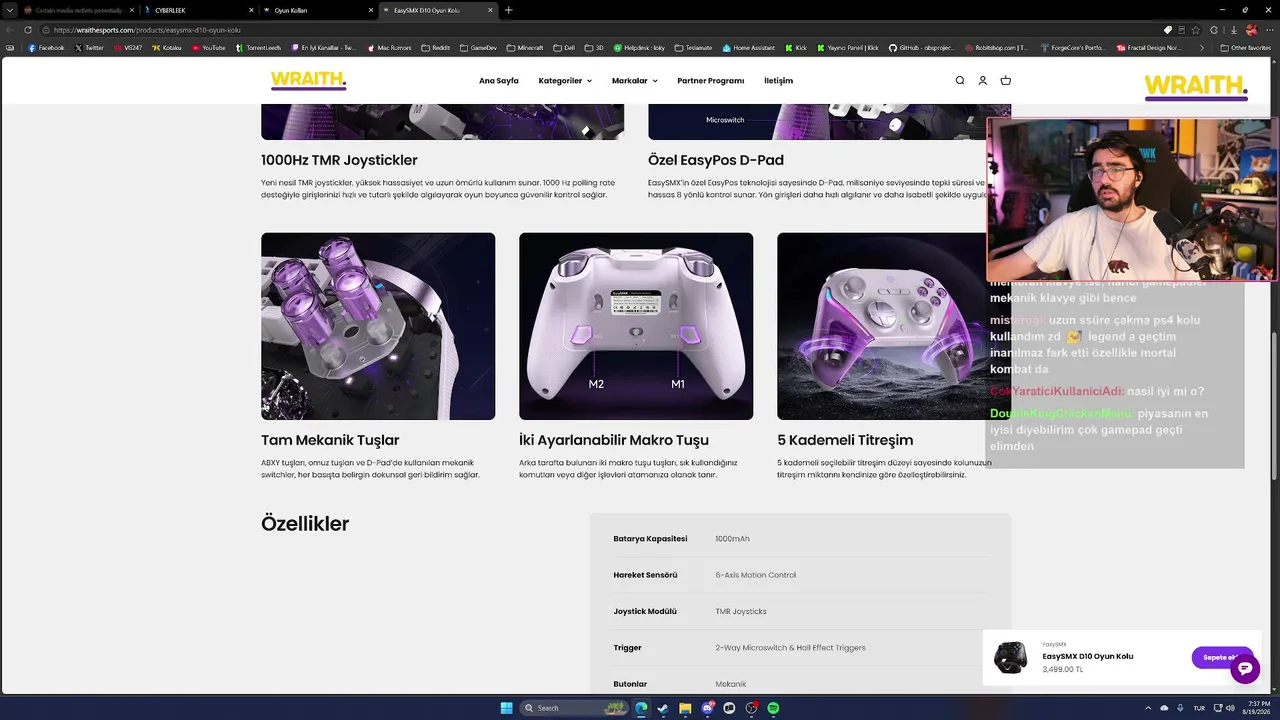The image size is (1280, 720).
Task: Open the Minecraft bookmark folder
Action: pyautogui.click(x=526, y=48)
